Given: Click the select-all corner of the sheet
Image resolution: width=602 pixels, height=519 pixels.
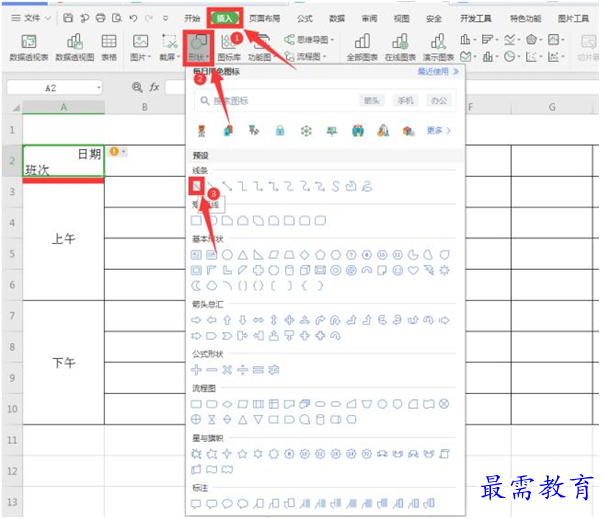Looking at the screenshot, I should tap(15, 107).
